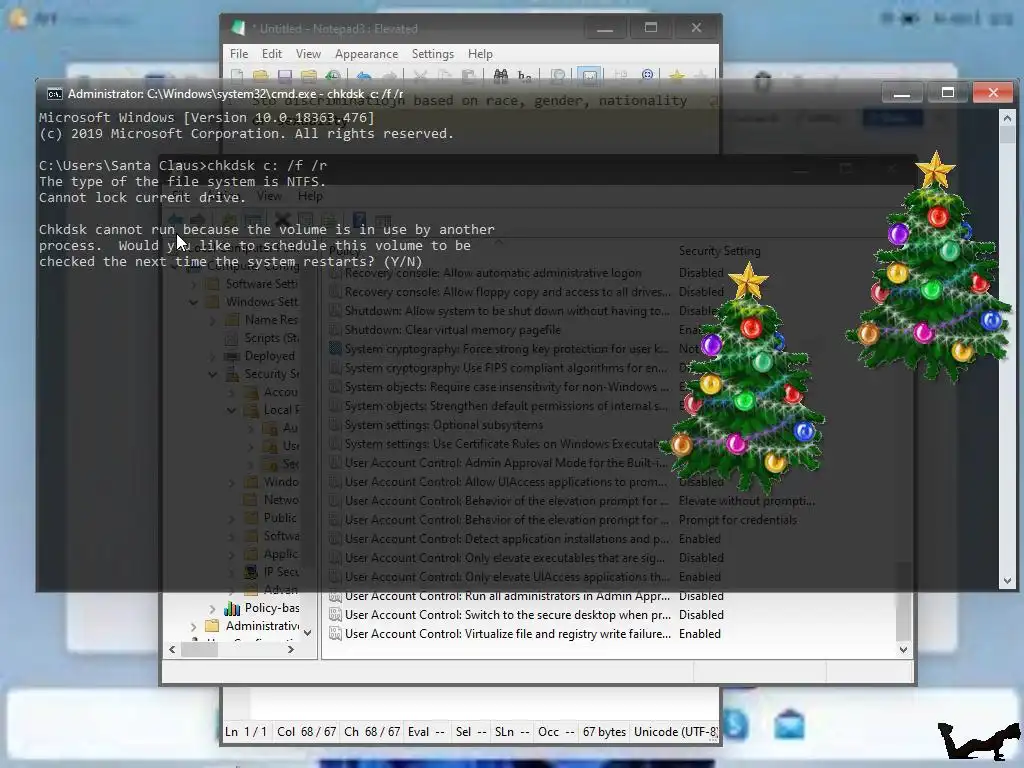
Task: Click the 'Enabled' value for Virtualize file and registry
Action: pos(699,633)
